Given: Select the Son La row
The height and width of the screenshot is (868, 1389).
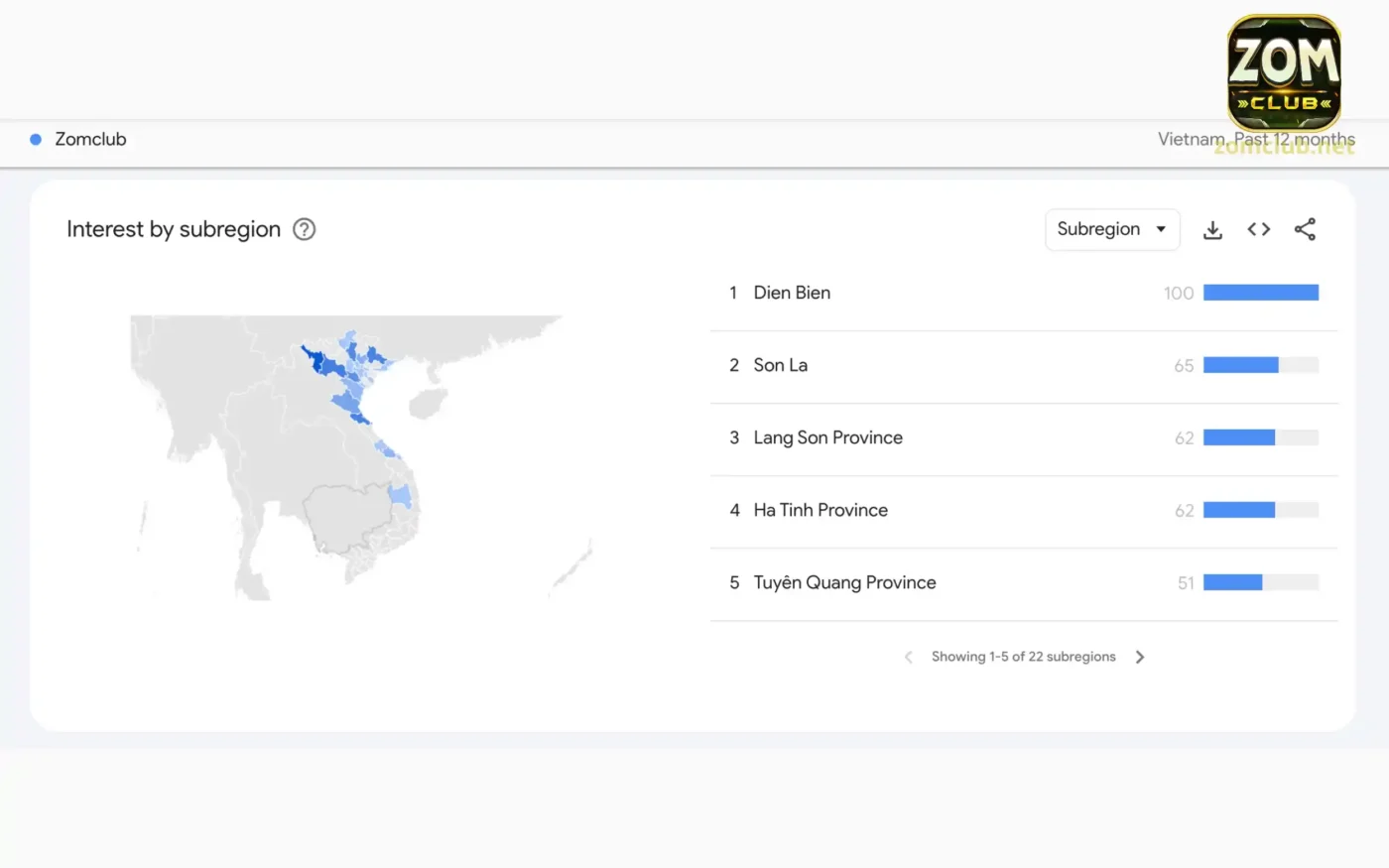Looking at the screenshot, I should tap(781, 365).
